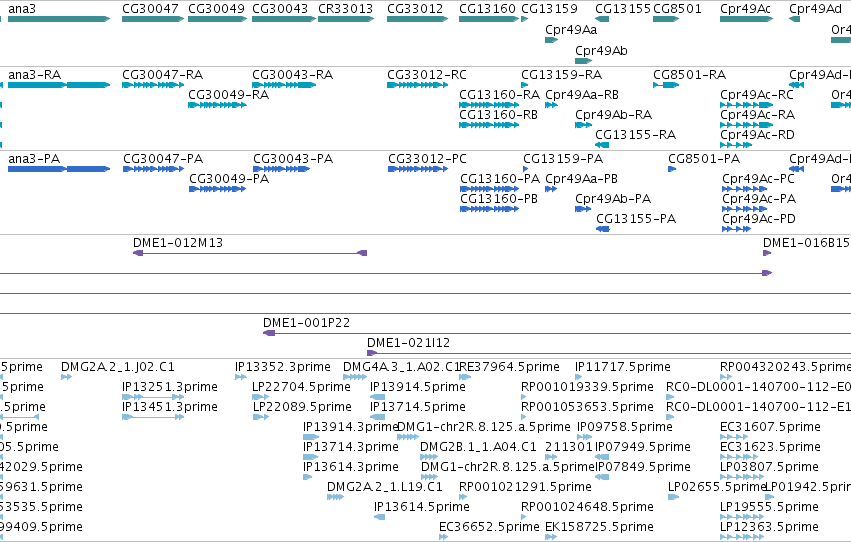Click the Cpr49Ac-RC transcript label
This screenshot has width=851, height=542.
tap(757, 94)
